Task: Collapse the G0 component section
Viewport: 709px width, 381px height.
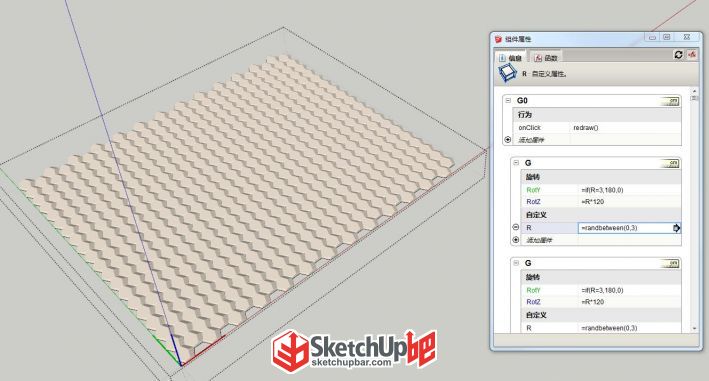Action: coord(508,100)
